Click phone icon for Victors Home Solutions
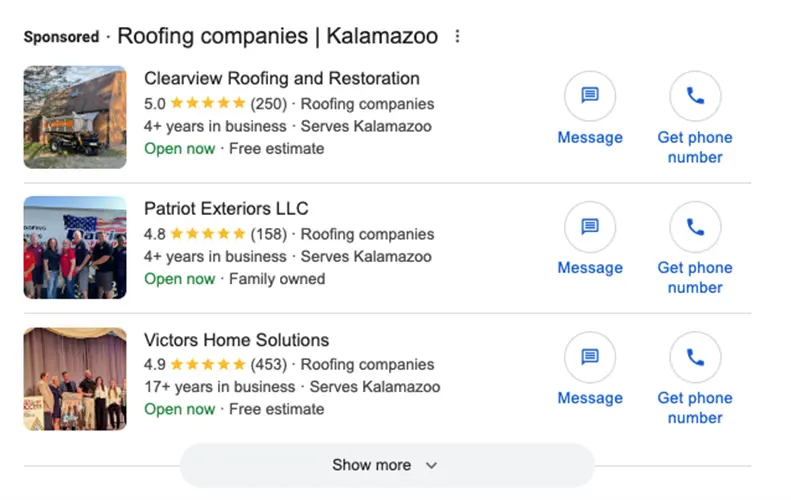Image resolution: width=791 pixels, height=500 pixels. 695,357
